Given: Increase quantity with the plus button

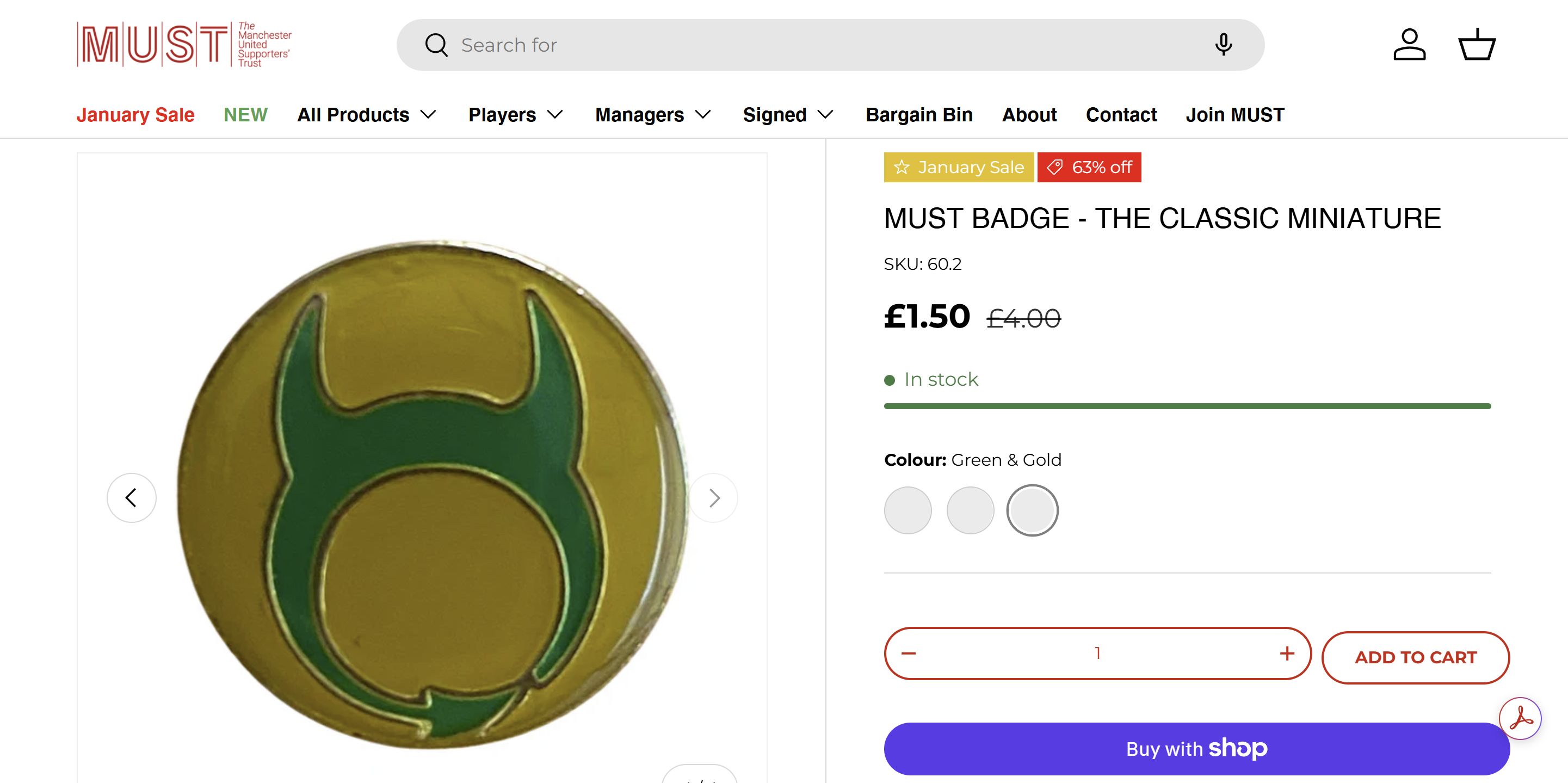Looking at the screenshot, I should [x=1287, y=653].
